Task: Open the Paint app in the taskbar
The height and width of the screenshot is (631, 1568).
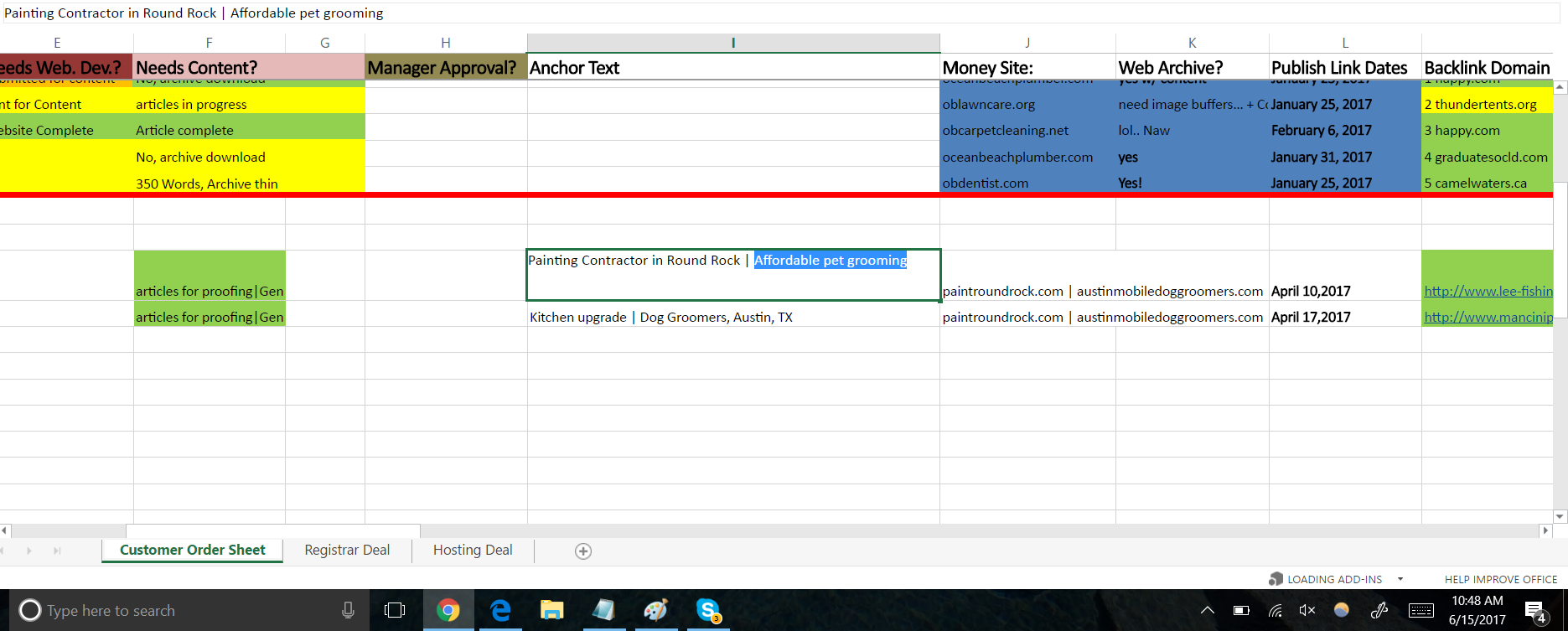Action: click(655, 610)
